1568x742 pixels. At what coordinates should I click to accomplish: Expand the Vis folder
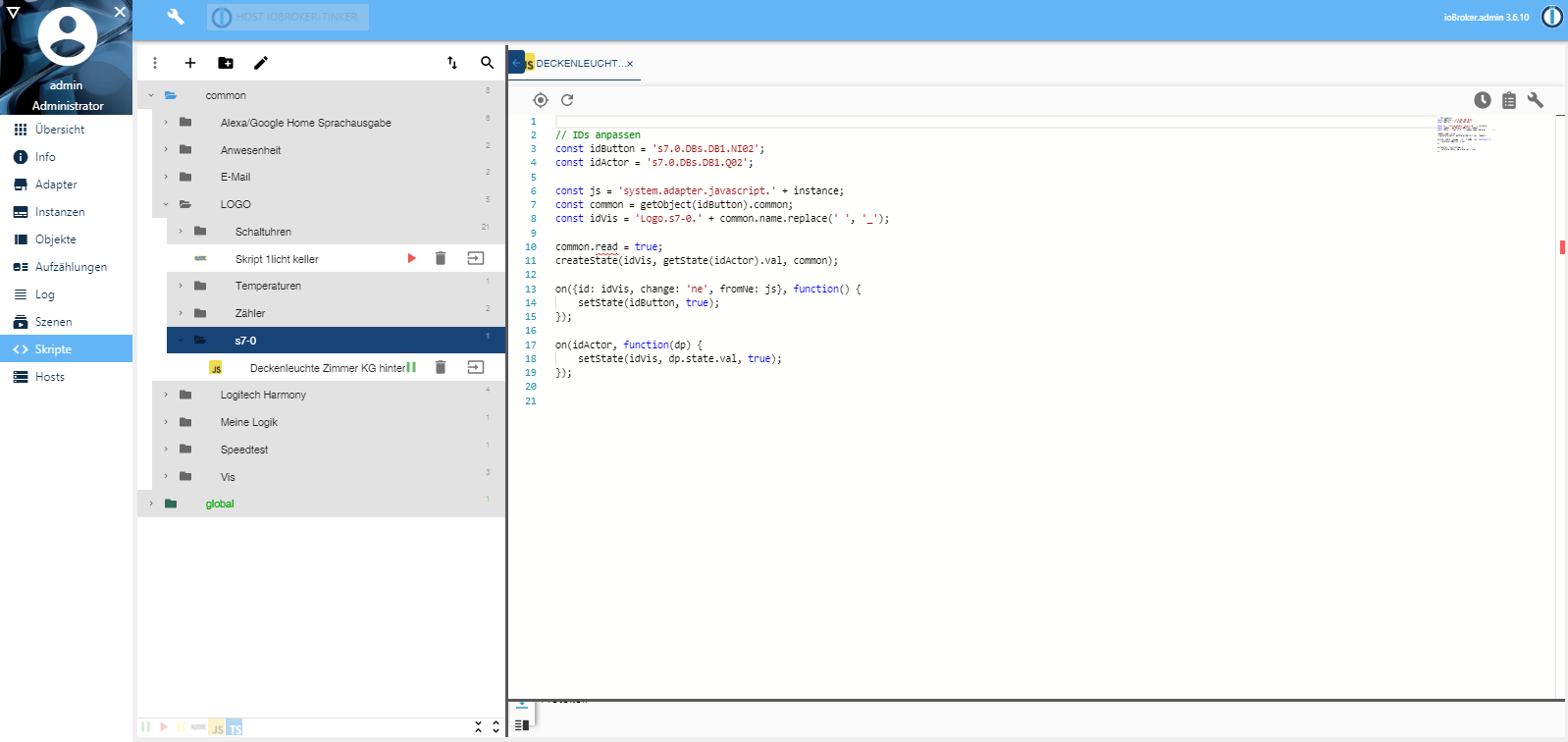point(166,477)
